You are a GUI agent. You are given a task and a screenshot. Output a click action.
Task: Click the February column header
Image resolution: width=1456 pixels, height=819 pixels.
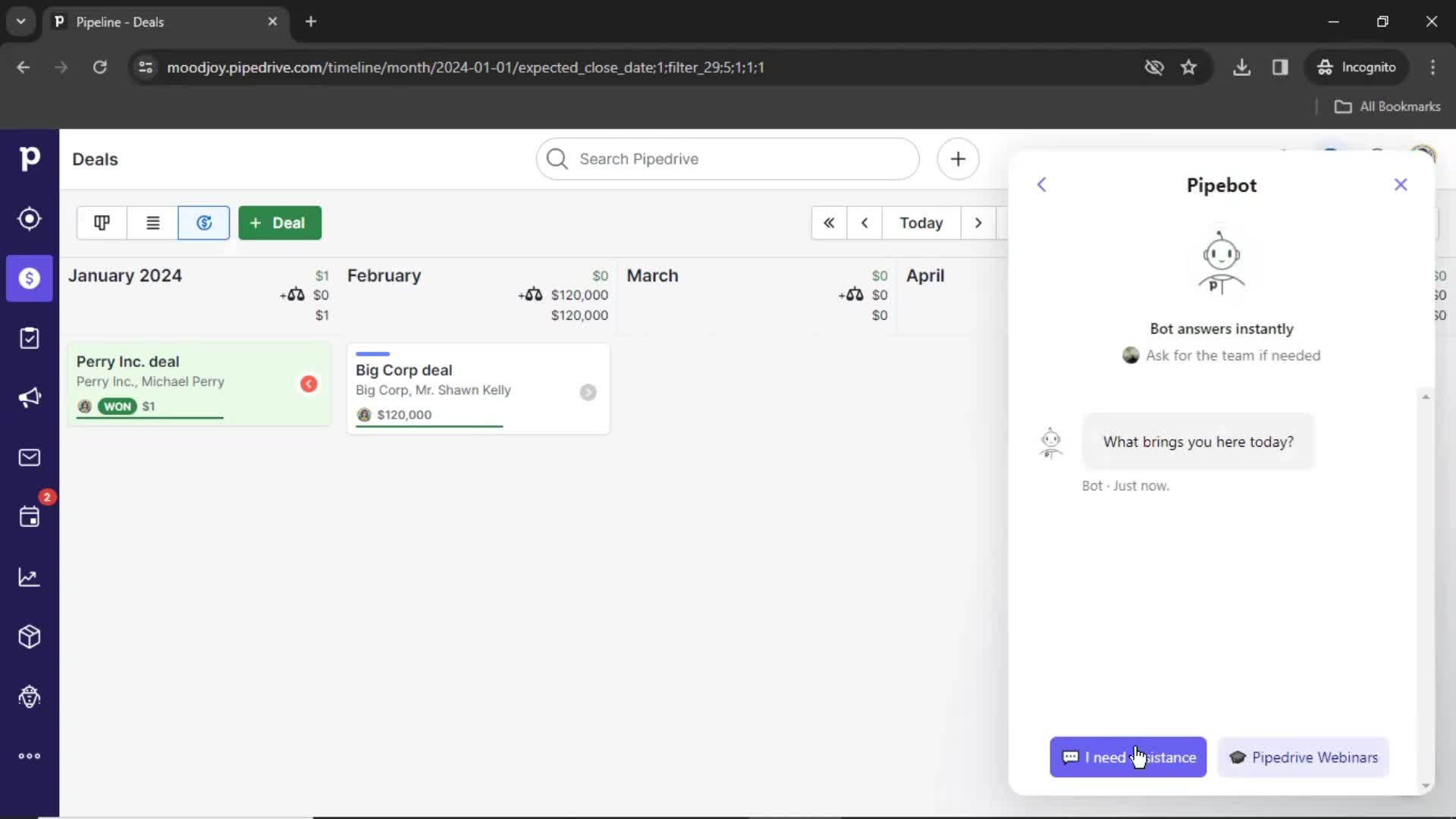pos(384,275)
